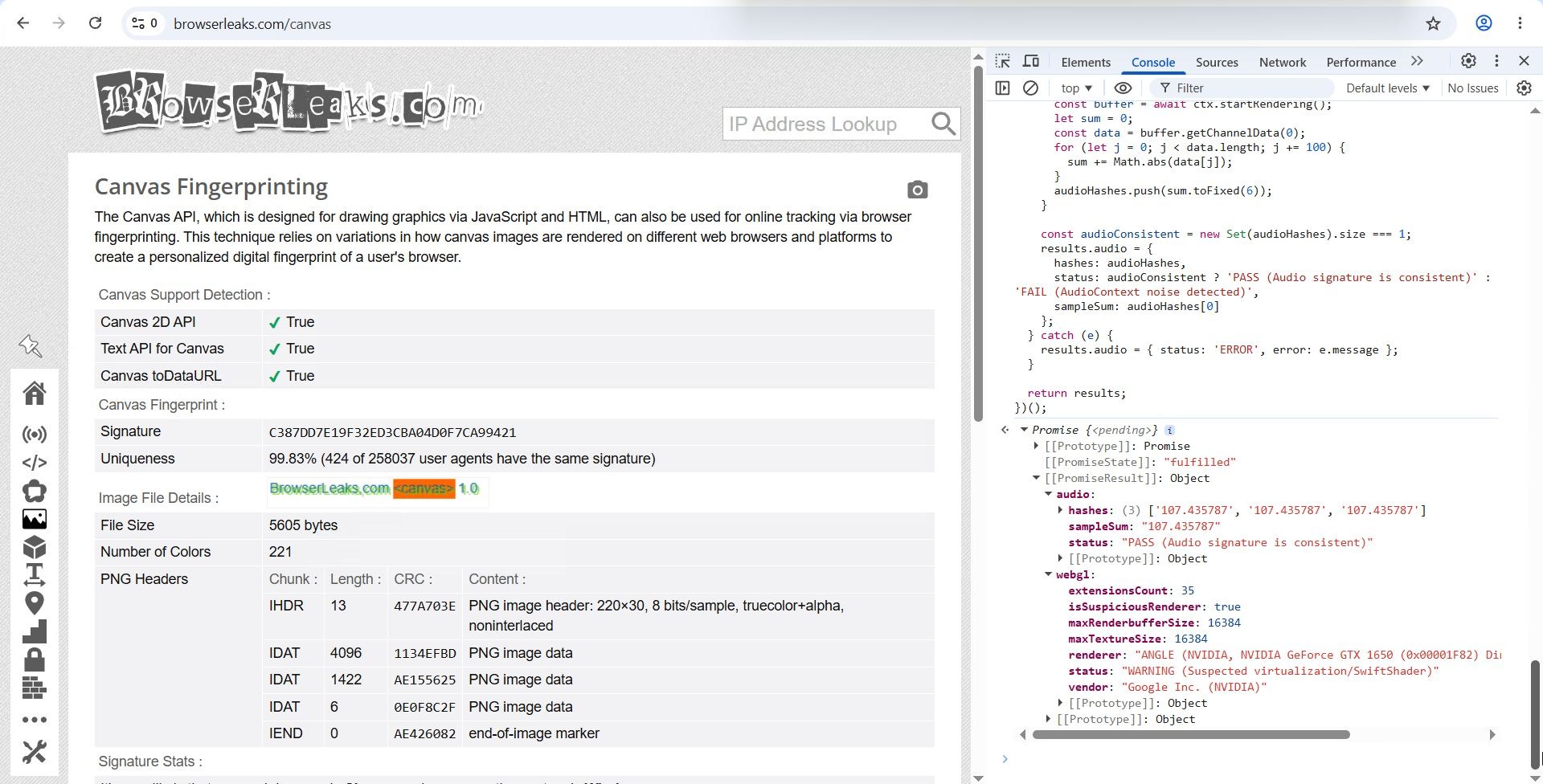The height and width of the screenshot is (784, 1543).
Task: Open console settings gear near No Issues
Action: [1524, 88]
